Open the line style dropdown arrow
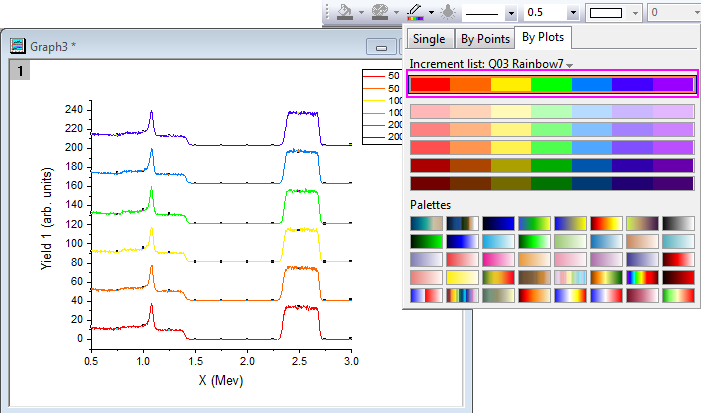This screenshot has height=413, width=701. tap(511, 13)
